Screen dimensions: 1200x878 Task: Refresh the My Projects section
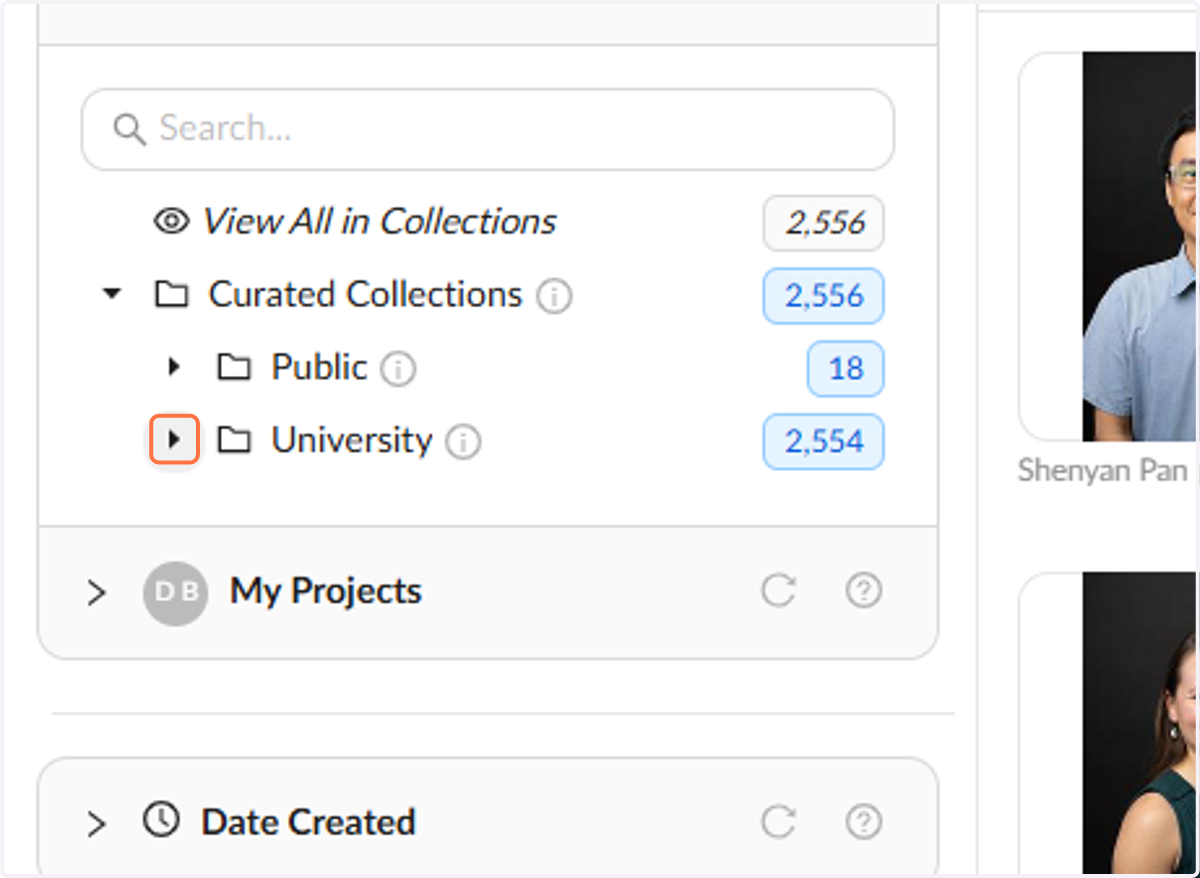click(778, 591)
